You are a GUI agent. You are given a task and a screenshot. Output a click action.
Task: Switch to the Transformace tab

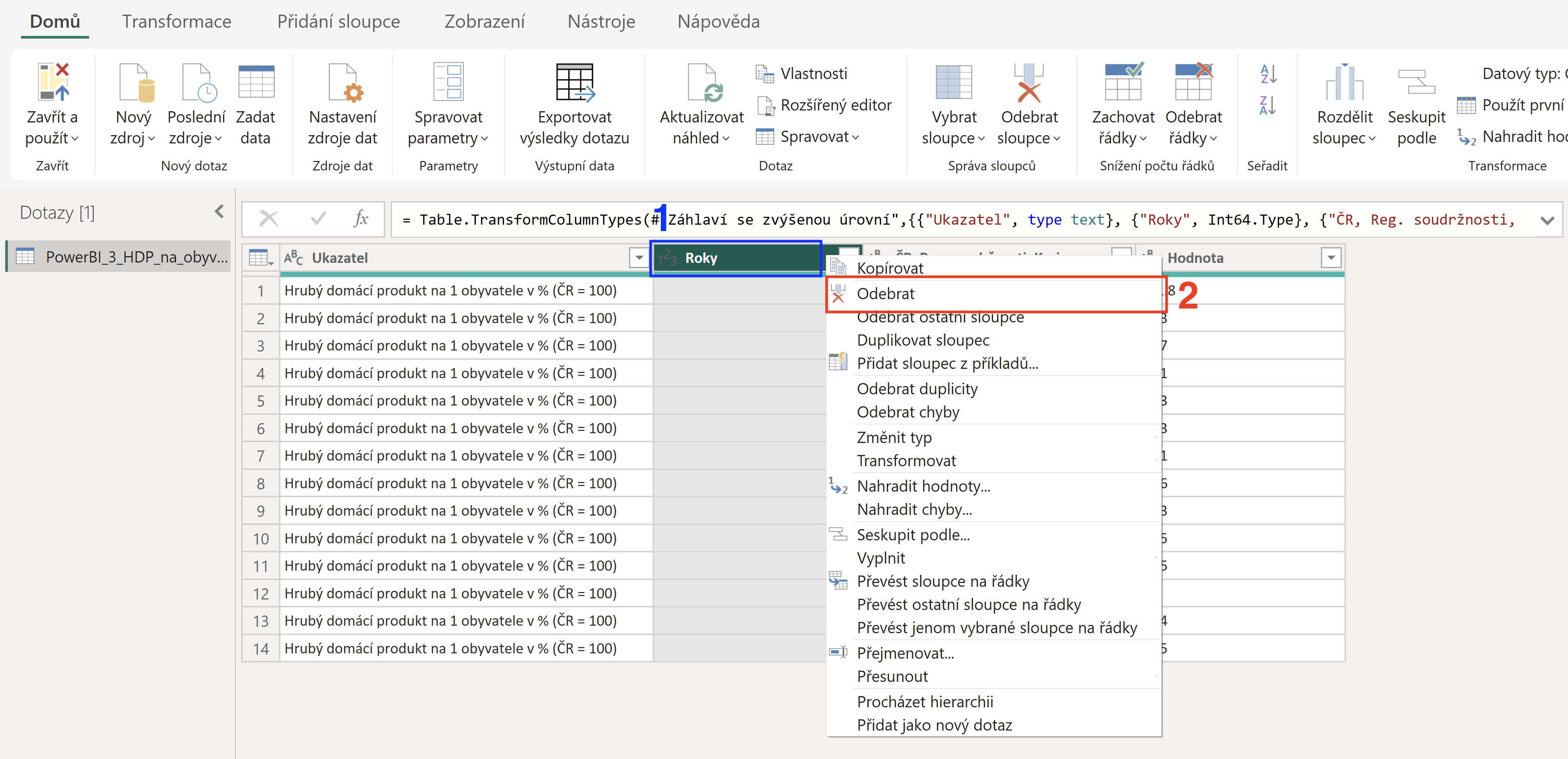pyautogui.click(x=176, y=21)
